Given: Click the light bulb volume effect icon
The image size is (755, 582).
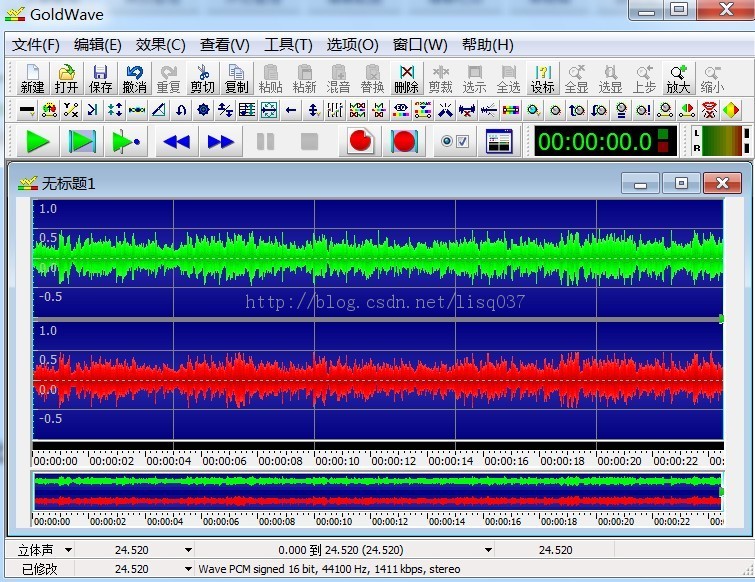Looking at the screenshot, I should click(x=621, y=110).
